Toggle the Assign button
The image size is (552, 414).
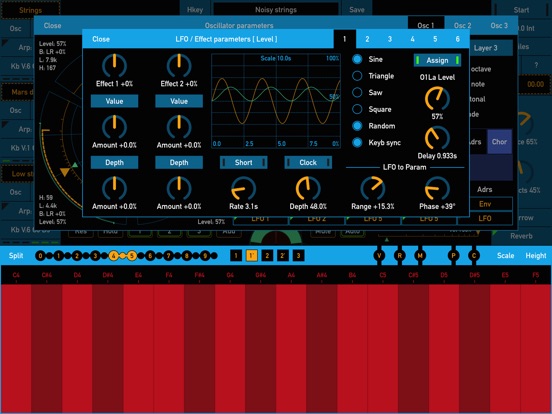[x=437, y=60]
